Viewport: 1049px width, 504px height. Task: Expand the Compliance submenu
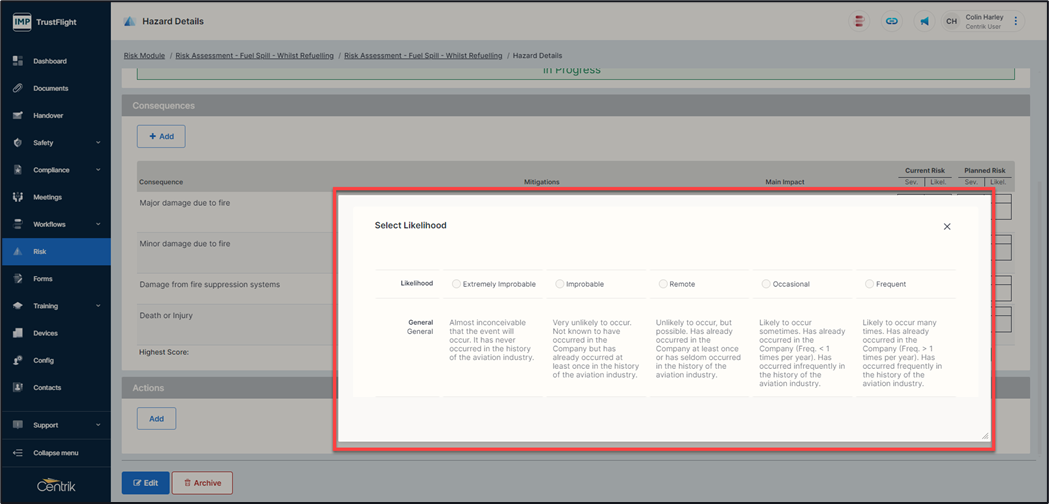click(98, 170)
